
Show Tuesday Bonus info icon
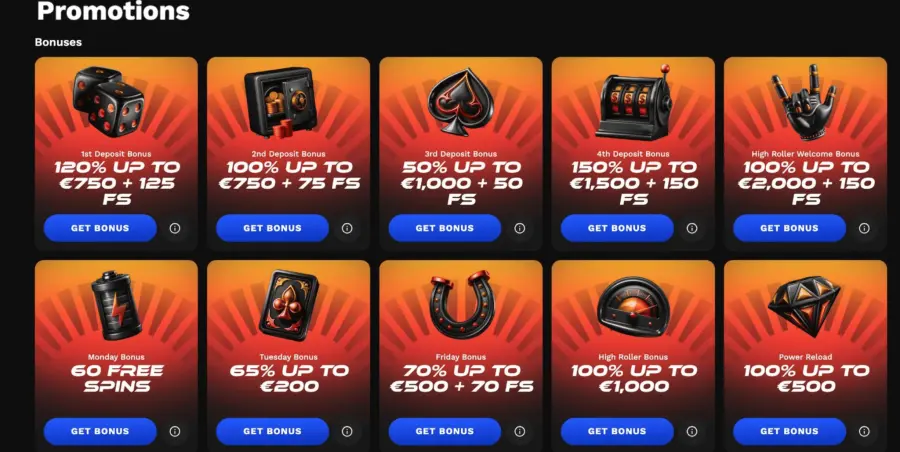click(x=347, y=431)
